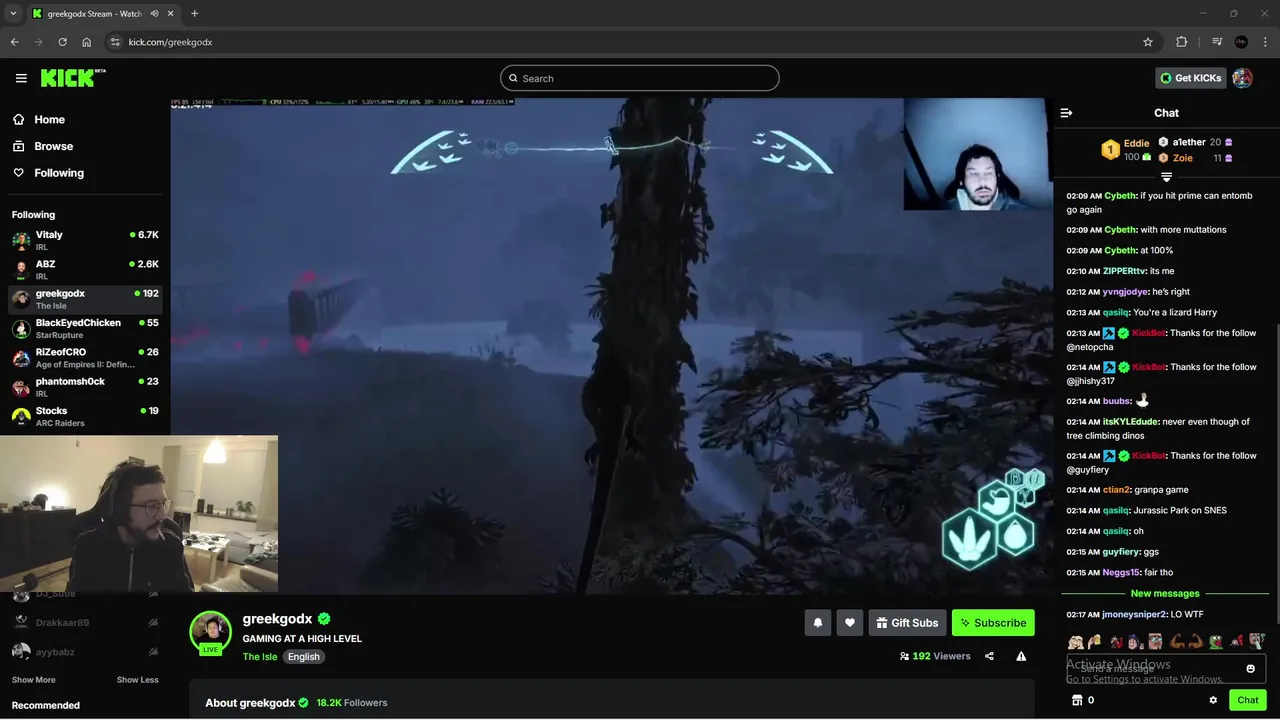The height and width of the screenshot is (720, 1280).
Task: Click username guyfiery in chat
Action: click(1121, 552)
